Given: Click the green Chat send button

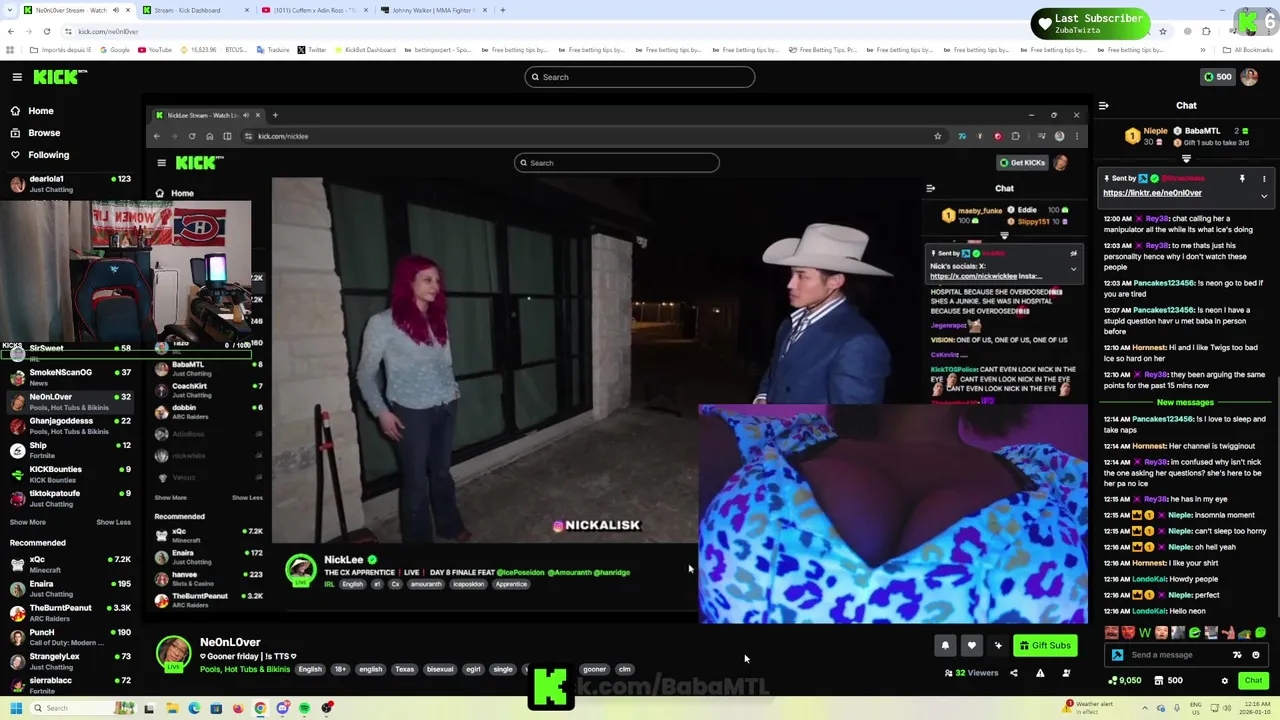Looking at the screenshot, I should 1253,681.
